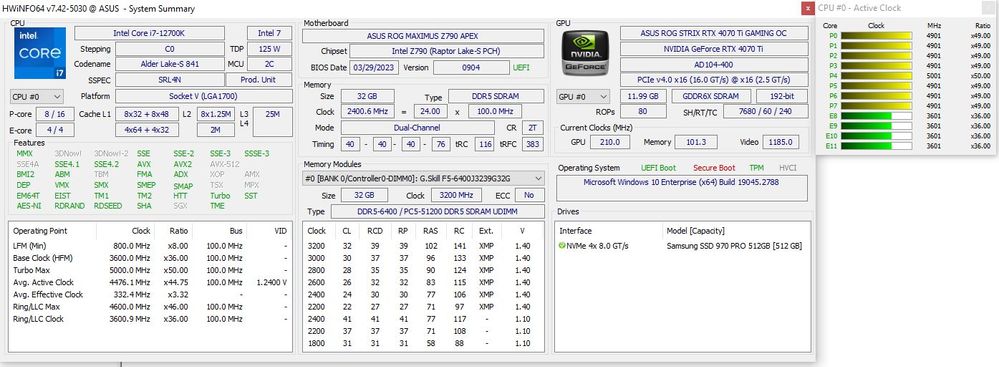Click the TDP 125 W field

click(x=270, y=49)
